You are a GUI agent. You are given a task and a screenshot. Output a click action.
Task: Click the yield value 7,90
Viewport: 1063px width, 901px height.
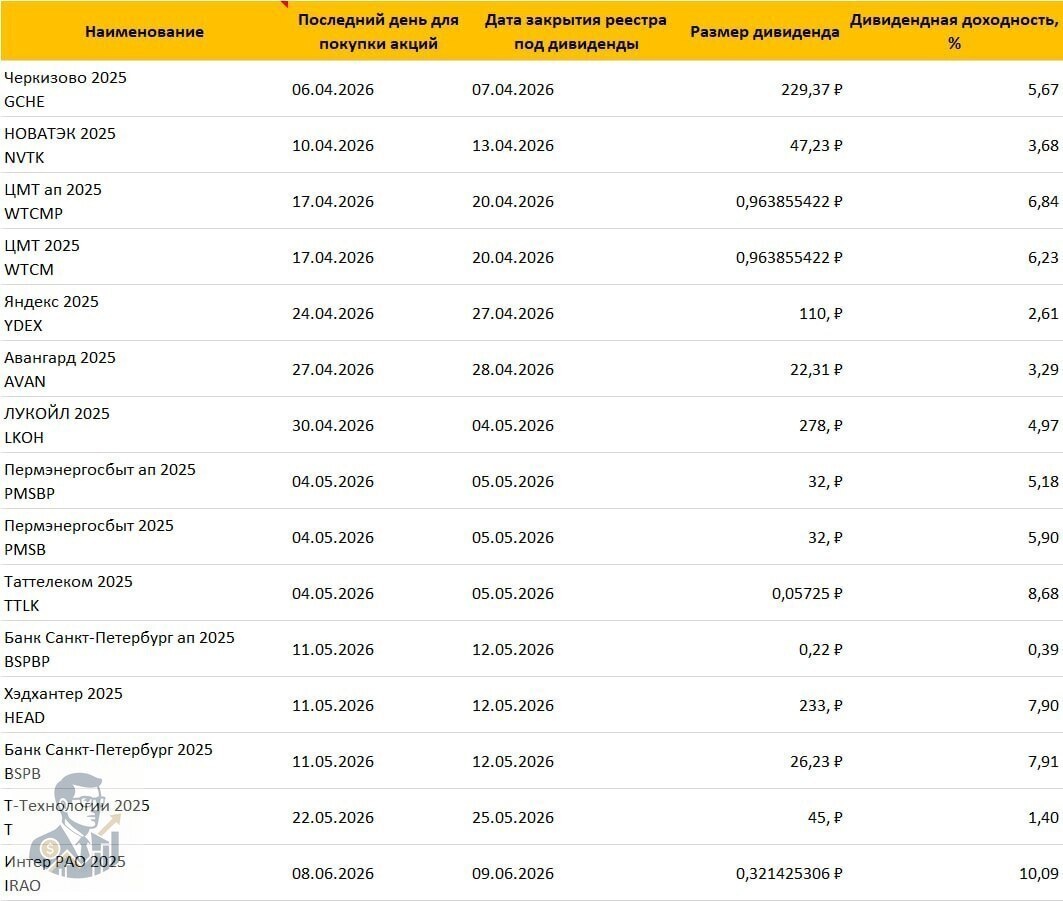click(1043, 706)
